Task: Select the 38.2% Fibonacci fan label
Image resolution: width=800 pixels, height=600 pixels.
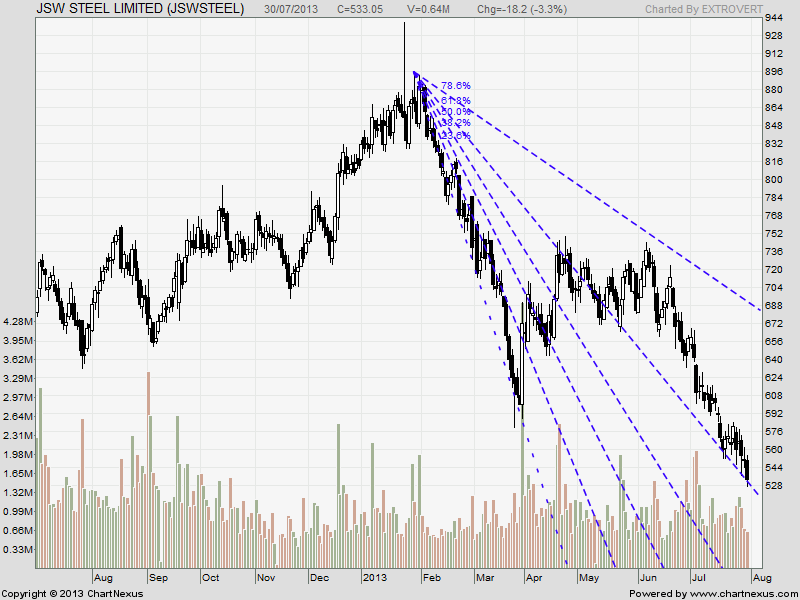Action: point(454,122)
